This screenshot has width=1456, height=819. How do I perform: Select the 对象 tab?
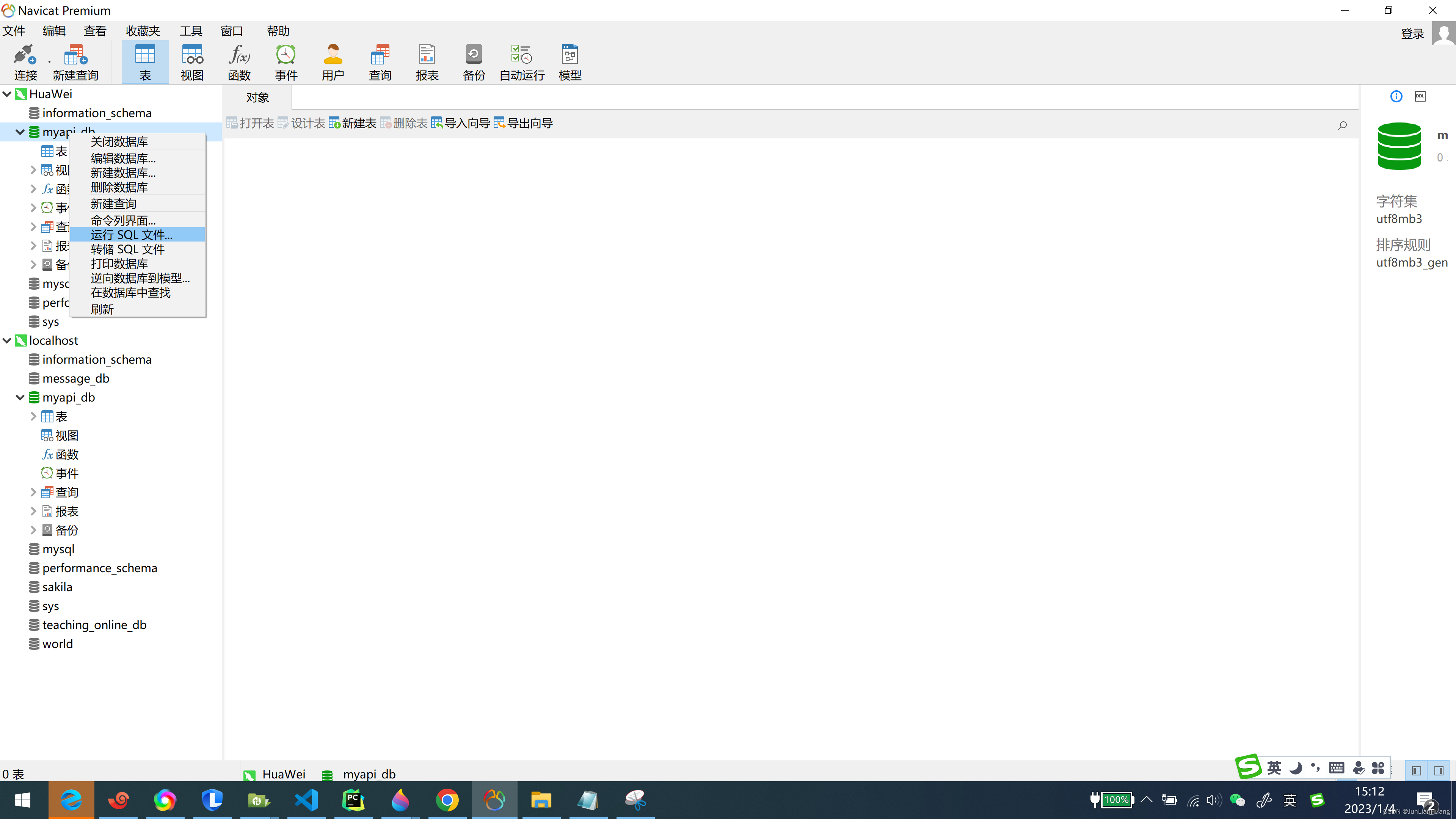[x=258, y=97]
